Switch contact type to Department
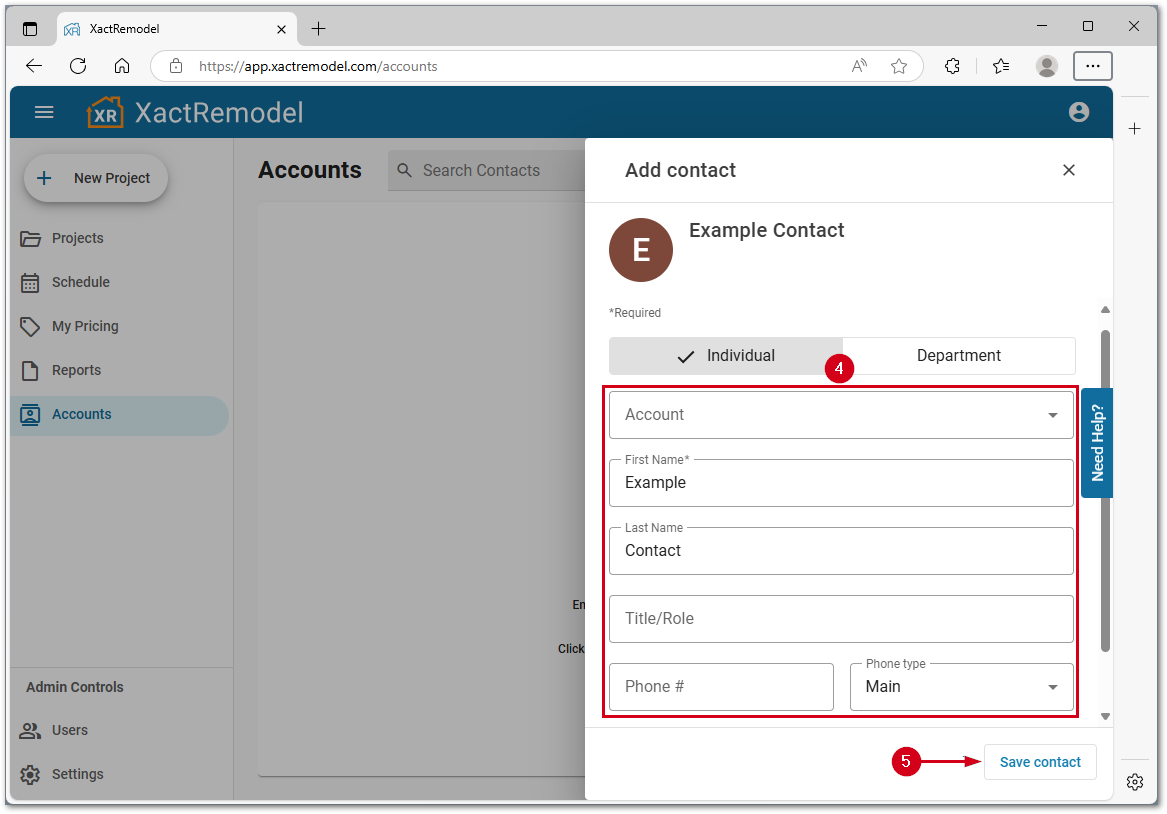 point(958,356)
